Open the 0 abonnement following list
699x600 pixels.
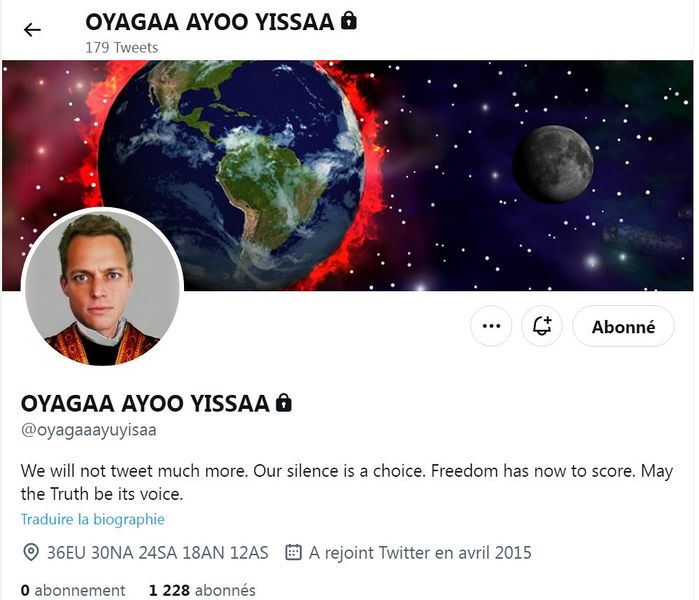tap(73, 590)
